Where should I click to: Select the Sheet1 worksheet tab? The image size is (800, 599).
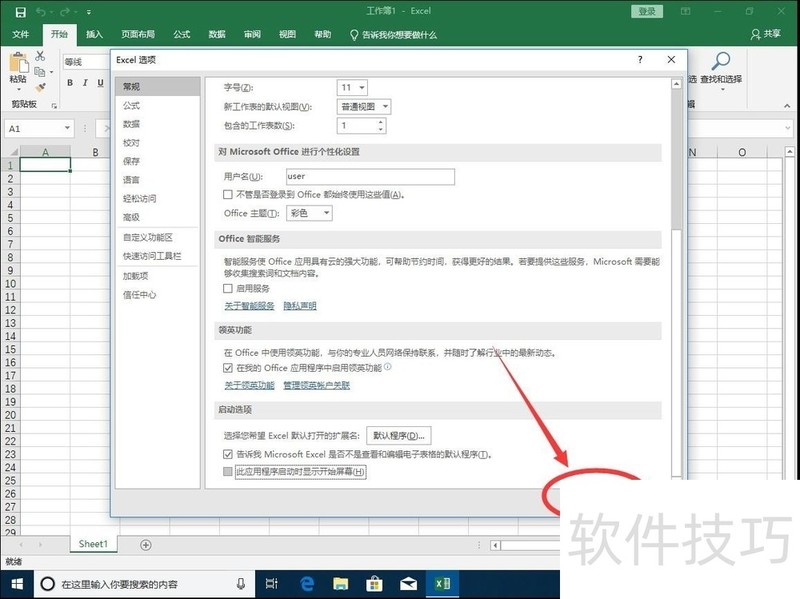click(x=93, y=544)
